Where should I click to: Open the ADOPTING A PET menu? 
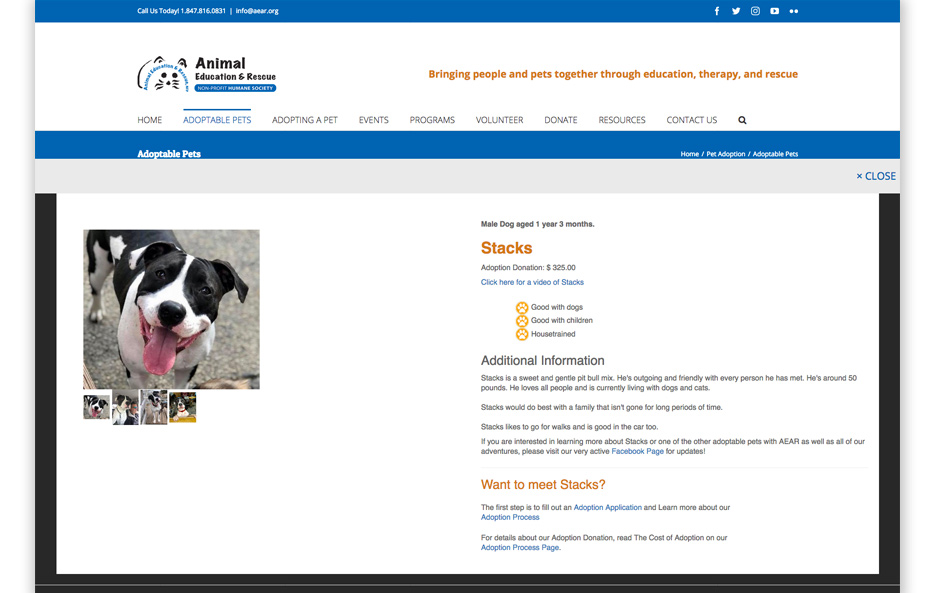tap(304, 119)
